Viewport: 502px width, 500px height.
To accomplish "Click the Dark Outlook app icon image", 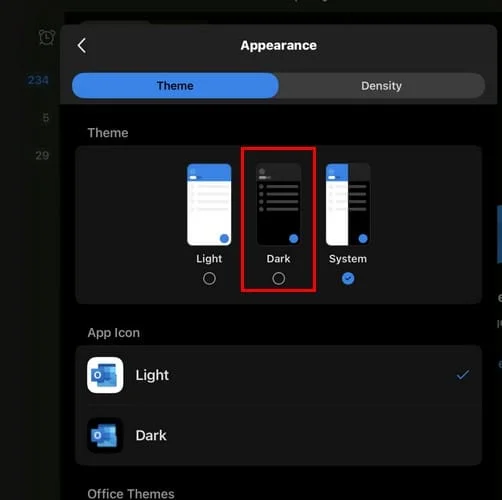I will coord(105,435).
